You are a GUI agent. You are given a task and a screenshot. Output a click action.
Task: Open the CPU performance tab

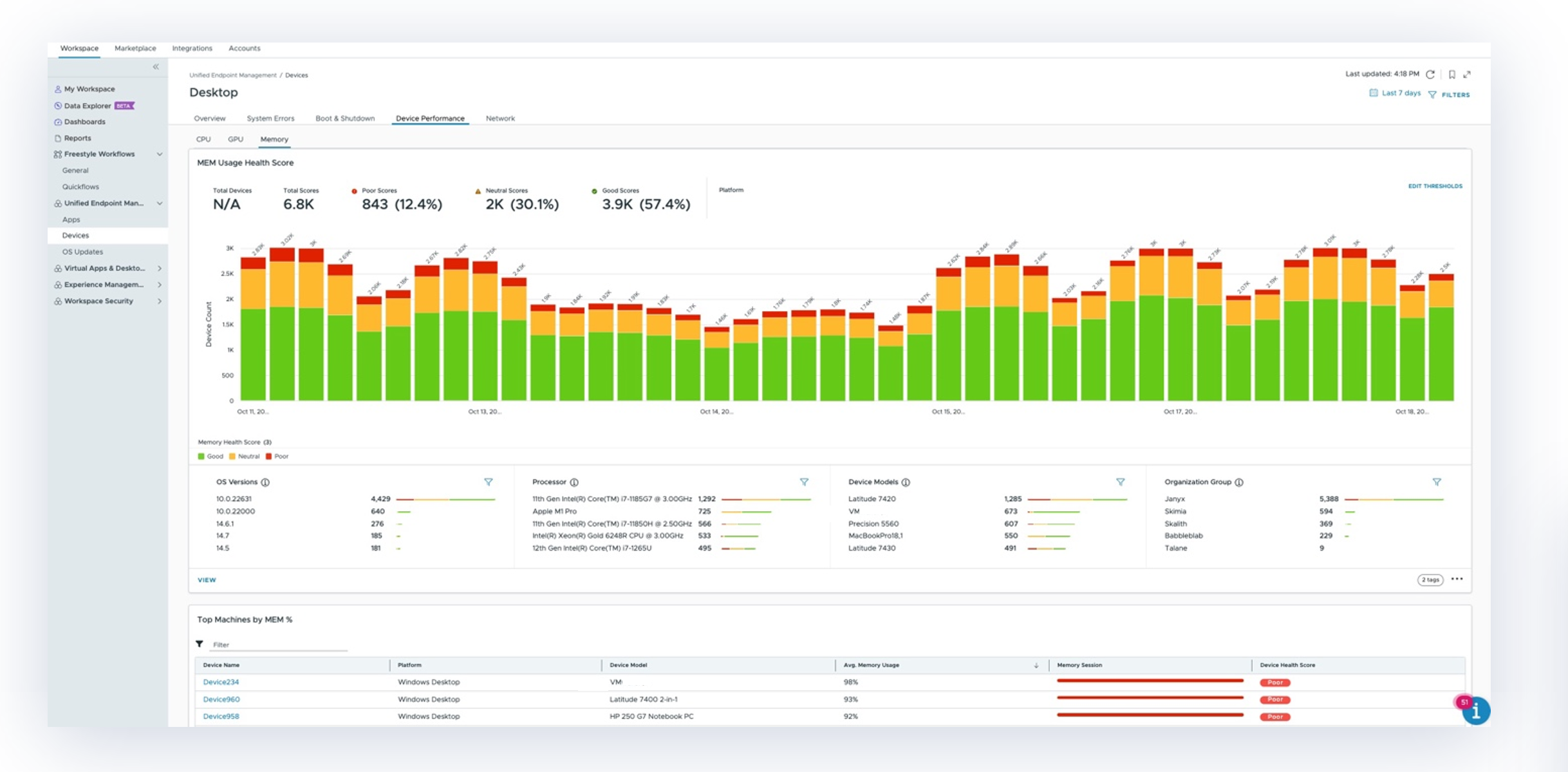203,139
